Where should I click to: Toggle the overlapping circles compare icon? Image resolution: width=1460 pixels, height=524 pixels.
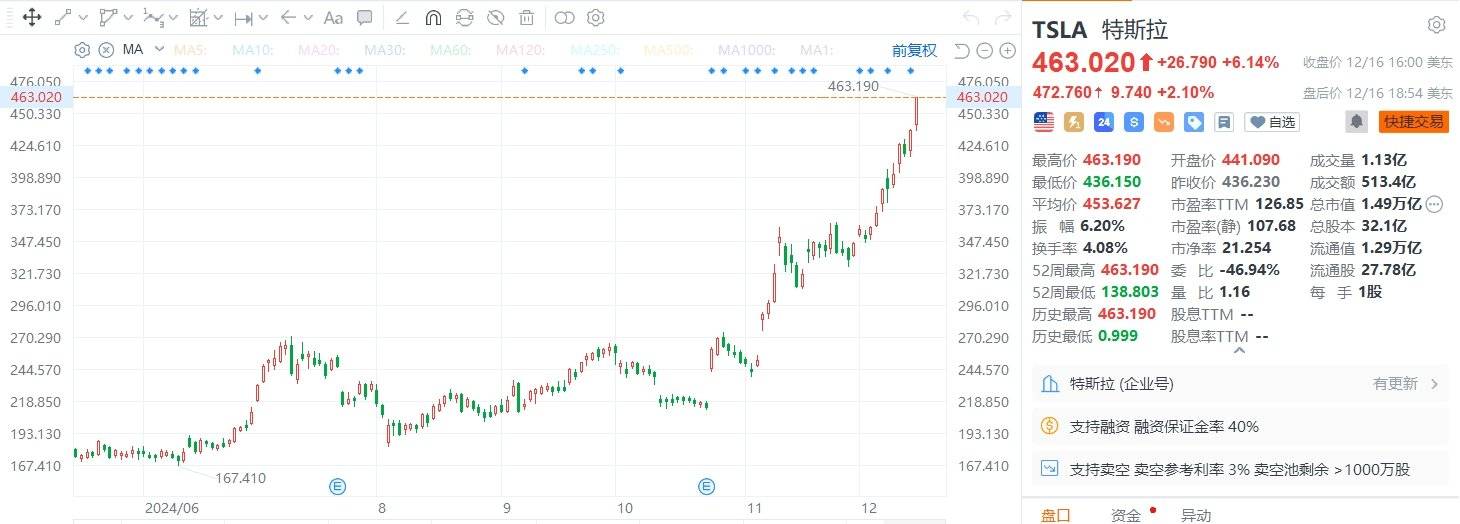[x=564, y=17]
